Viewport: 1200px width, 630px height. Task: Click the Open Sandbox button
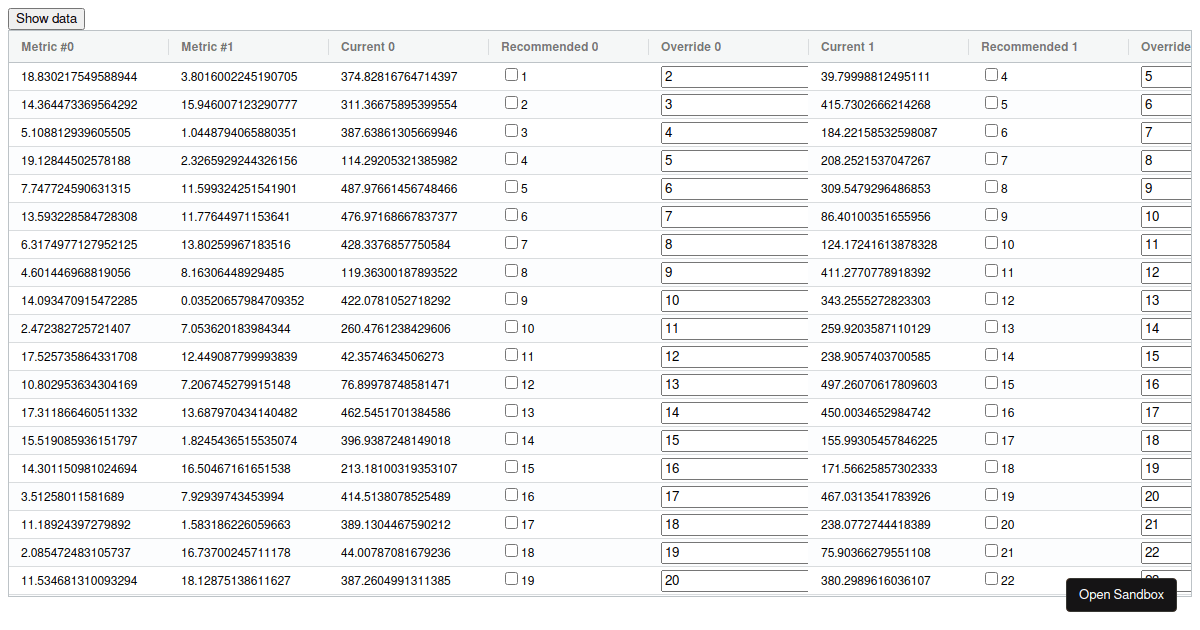(1121, 595)
